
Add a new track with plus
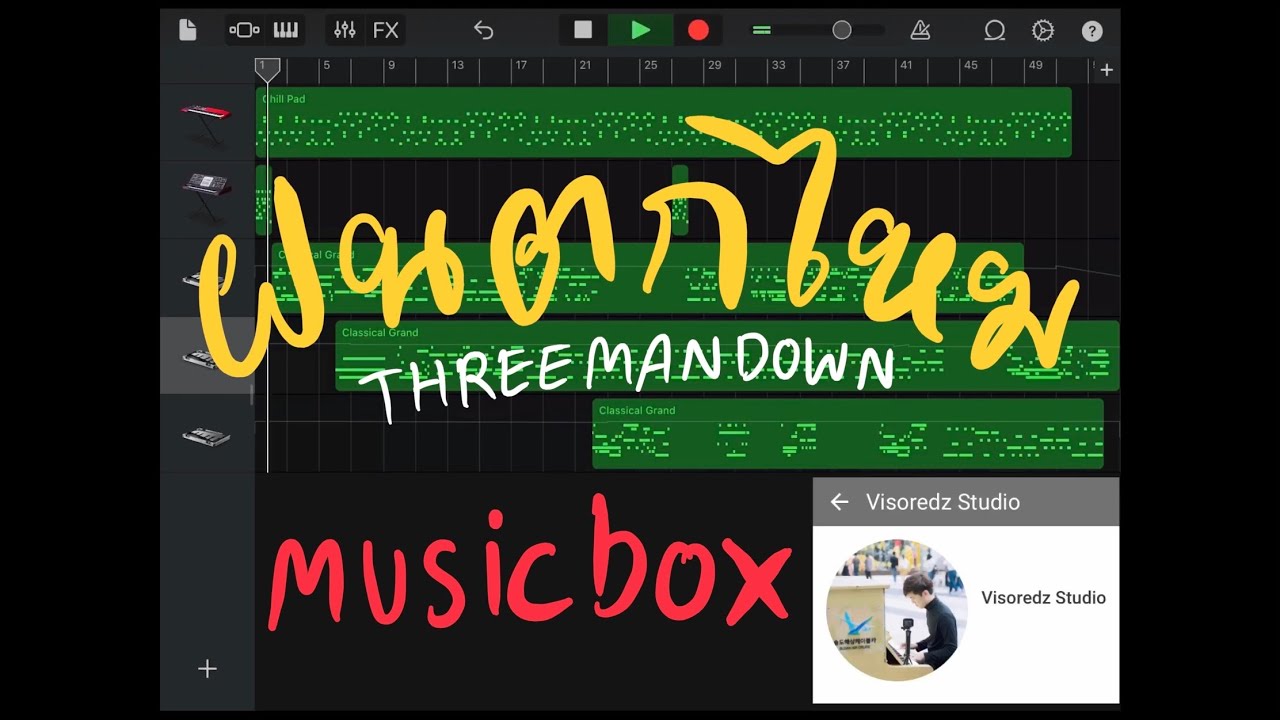pyautogui.click(x=207, y=669)
